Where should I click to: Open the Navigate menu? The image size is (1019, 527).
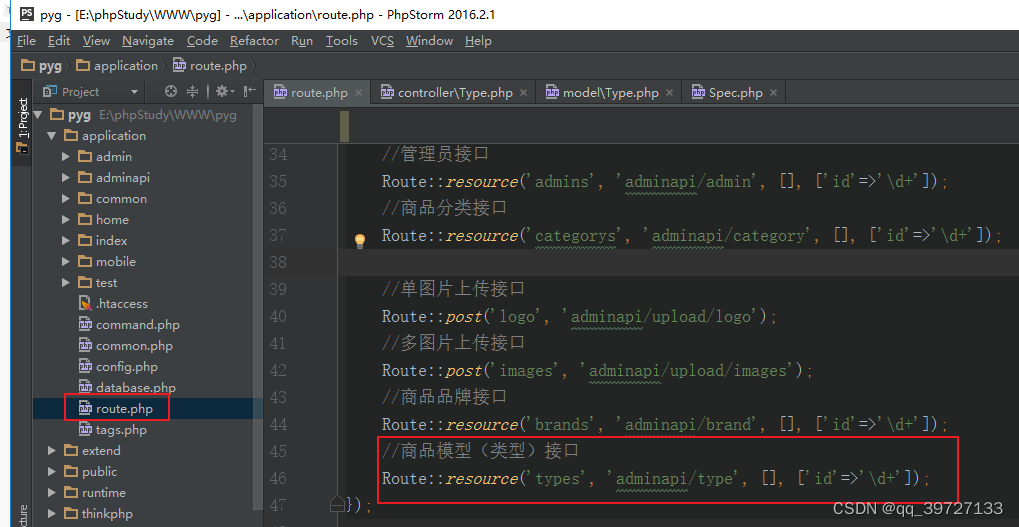[x=148, y=41]
